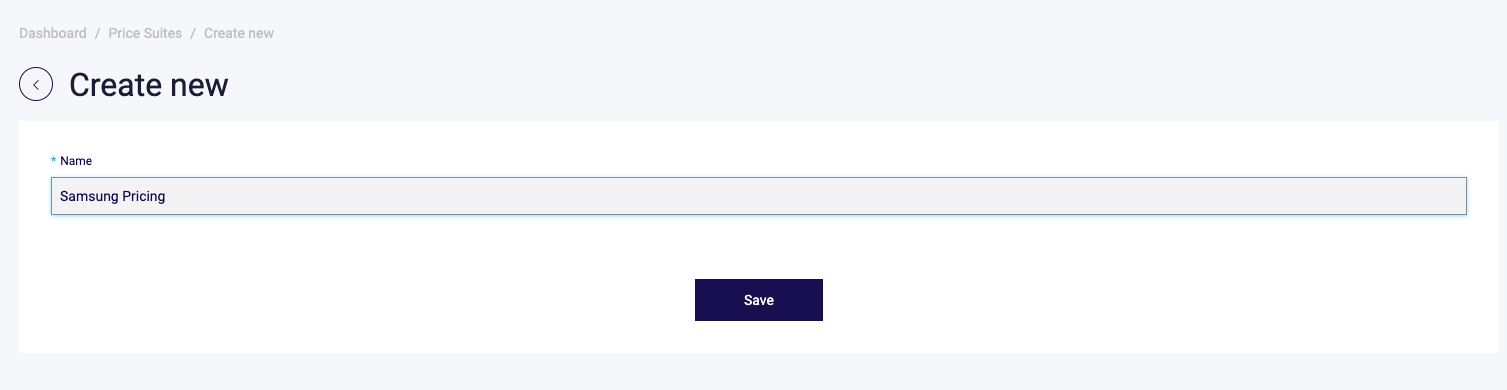
Task: Focus the Name input field
Action: coord(759,196)
